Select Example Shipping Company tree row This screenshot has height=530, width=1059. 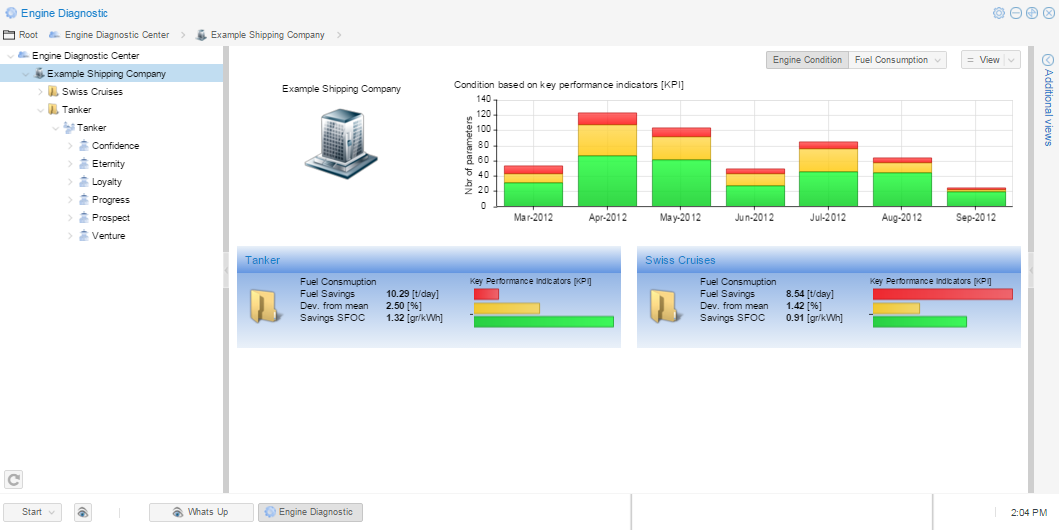click(111, 74)
